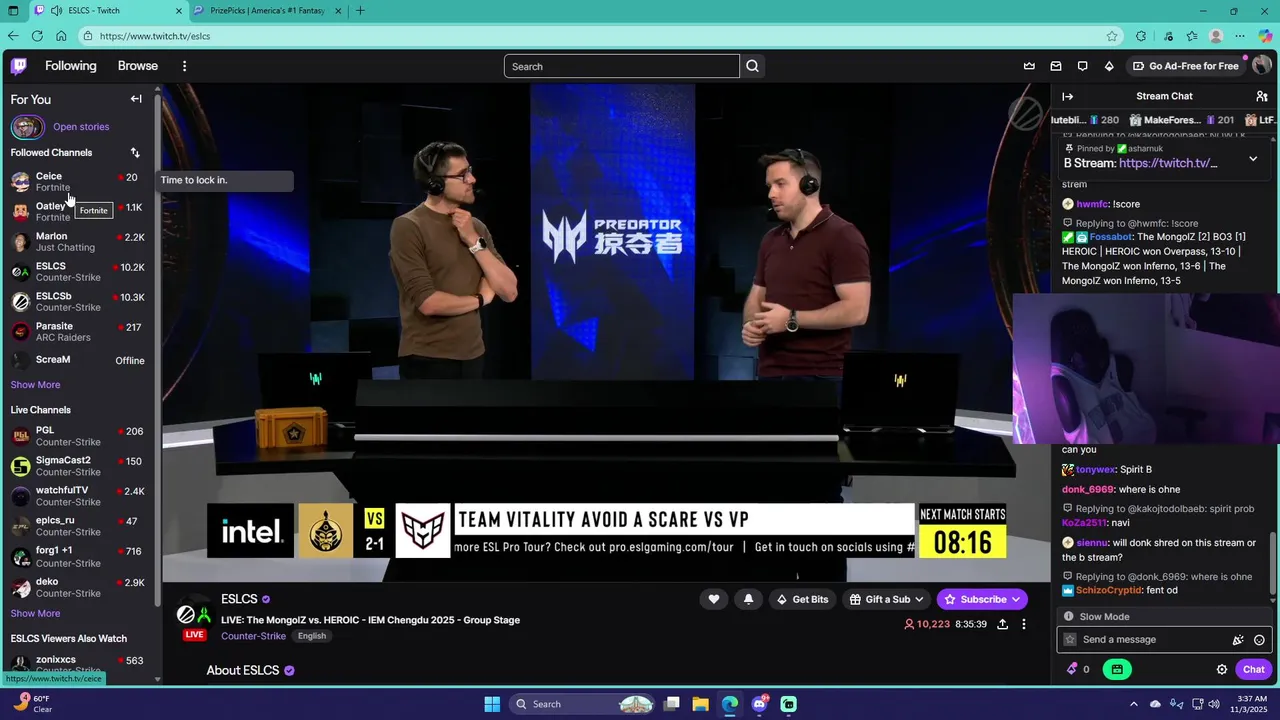This screenshot has height=720, width=1280.
Task: Collapse the Stream Chat panel
Action: pyautogui.click(x=1067, y=96)
